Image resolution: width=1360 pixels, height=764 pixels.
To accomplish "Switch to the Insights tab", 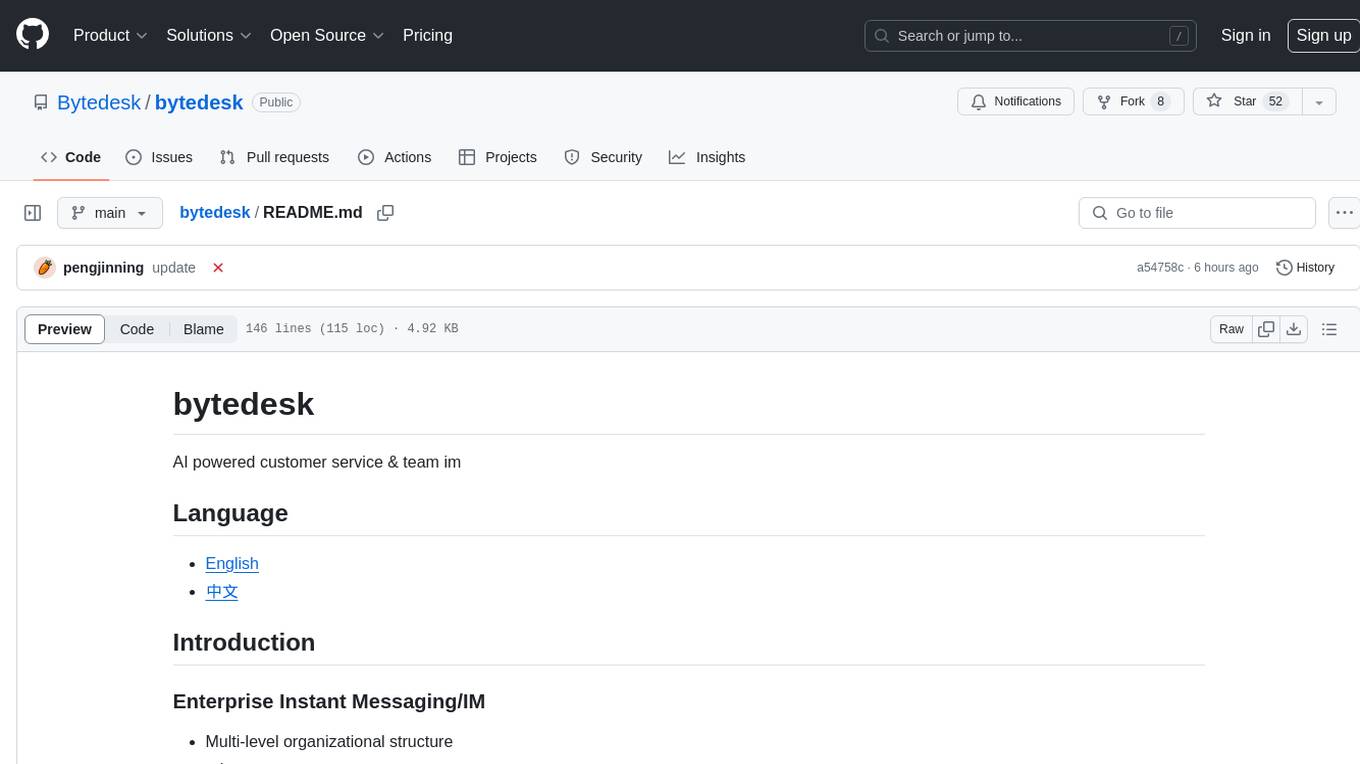I will 707,157.
